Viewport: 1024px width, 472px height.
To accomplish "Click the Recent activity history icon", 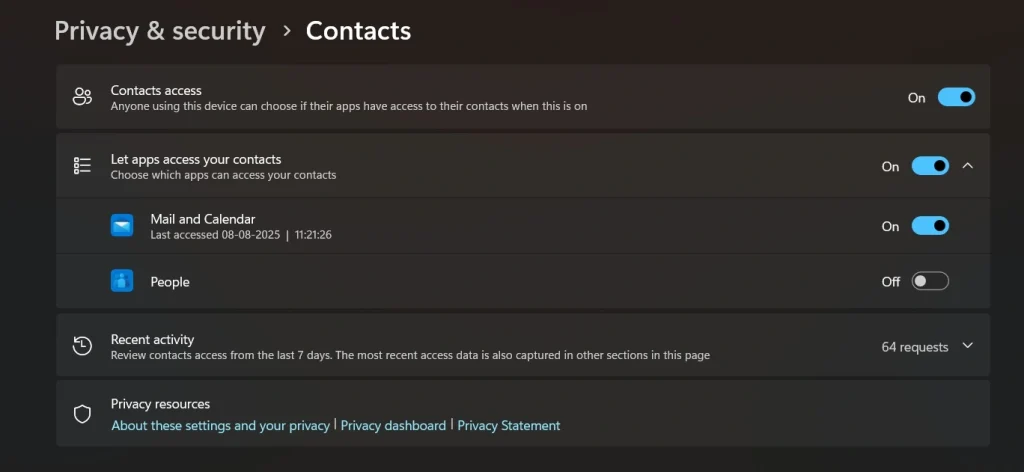I will point(82,346).
